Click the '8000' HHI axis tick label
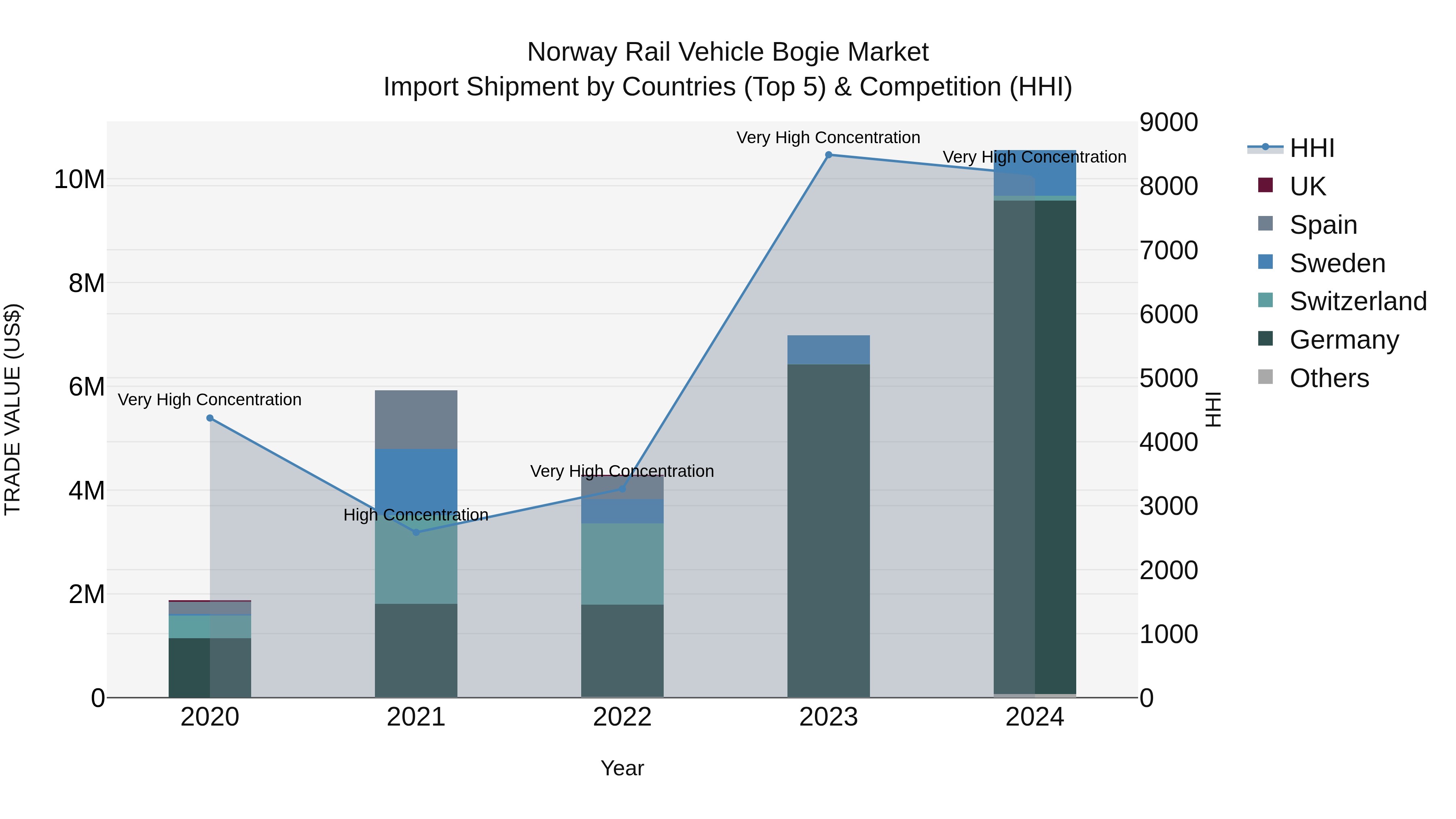This screenshot has width=1456, height=819. click(x=1169, y=186)
